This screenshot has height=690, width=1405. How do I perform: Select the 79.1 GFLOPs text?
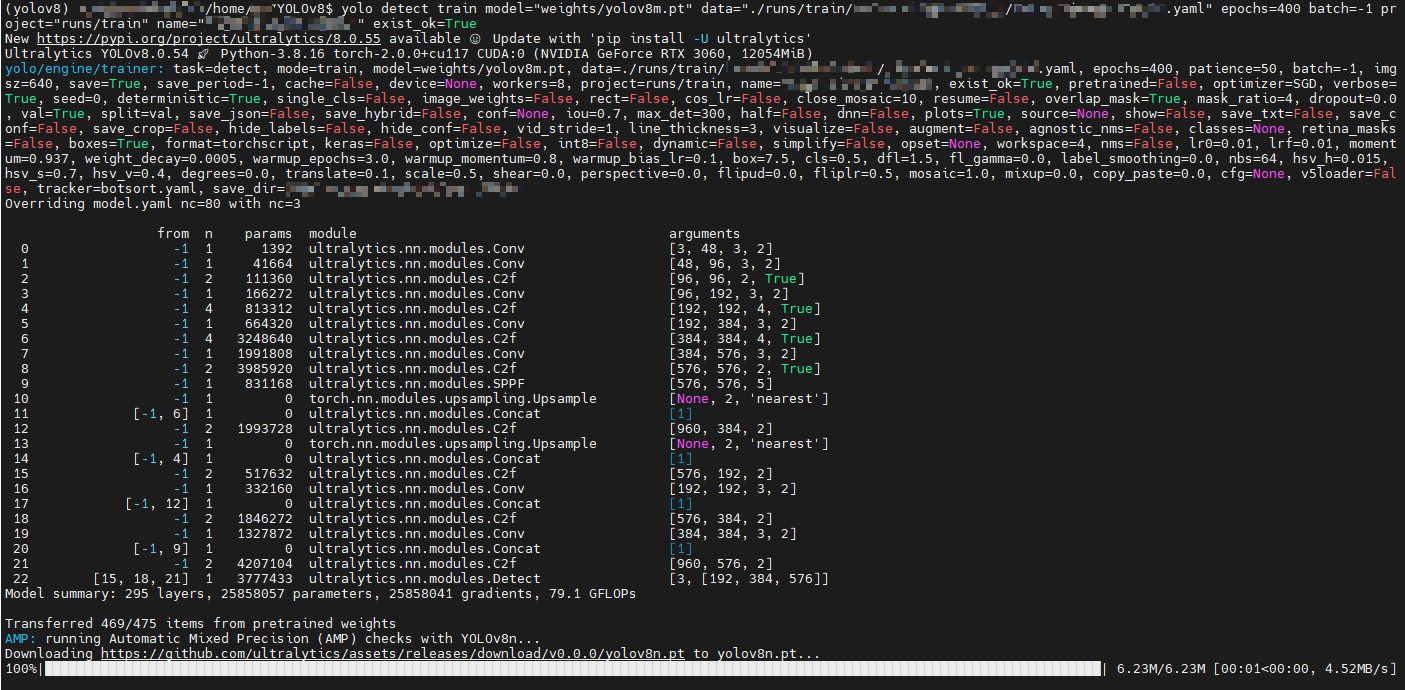[592, 593]
